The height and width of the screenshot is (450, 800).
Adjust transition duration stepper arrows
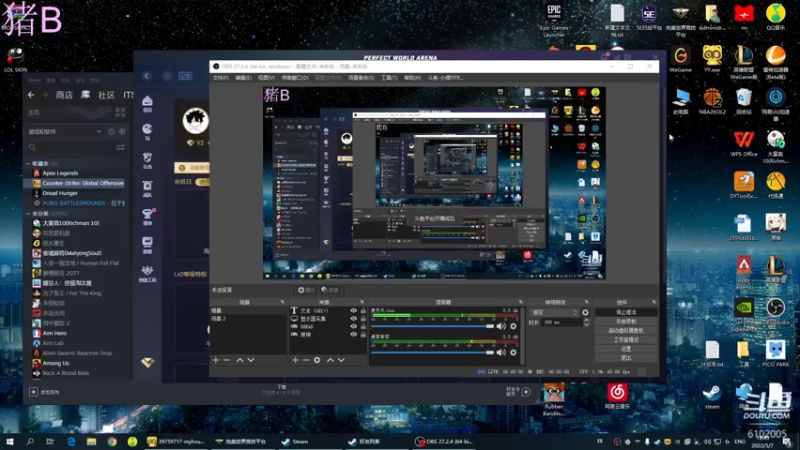pos(586,322)
